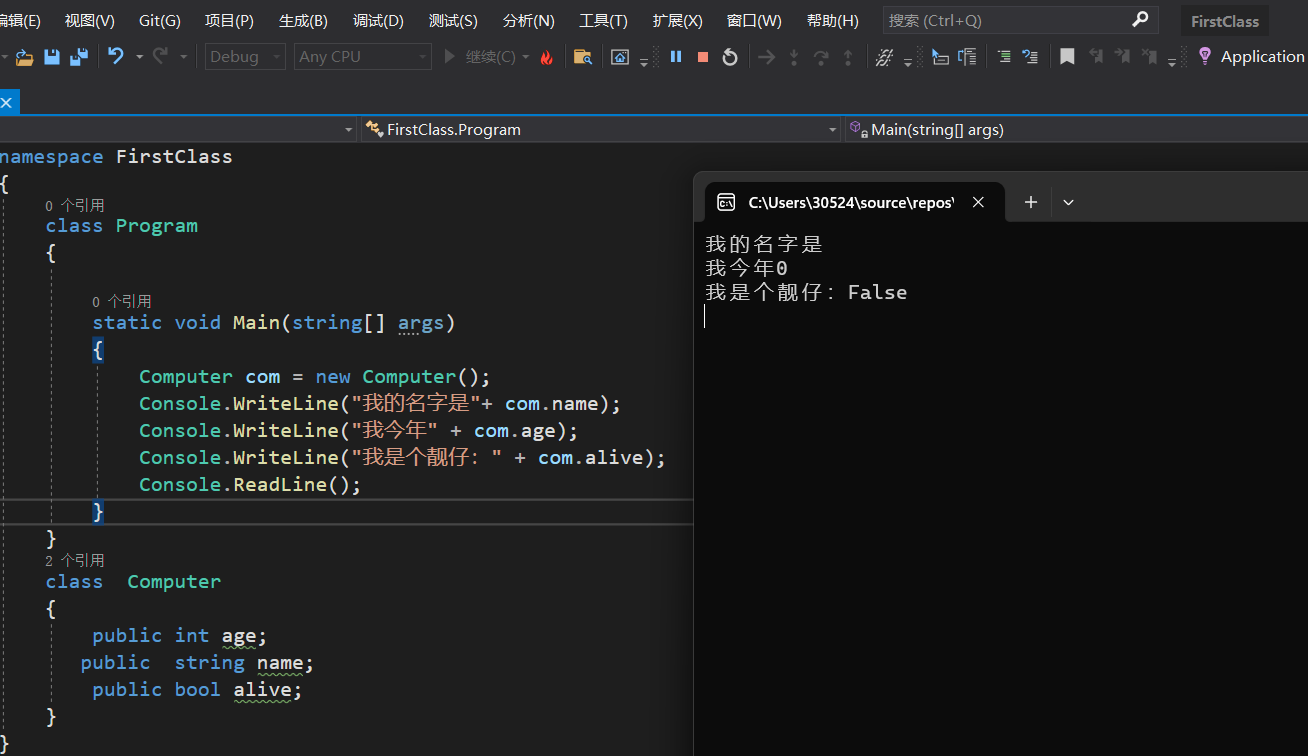Click the green indent lines icon
Screen dimensions: 1308x756
(1004, 57)
